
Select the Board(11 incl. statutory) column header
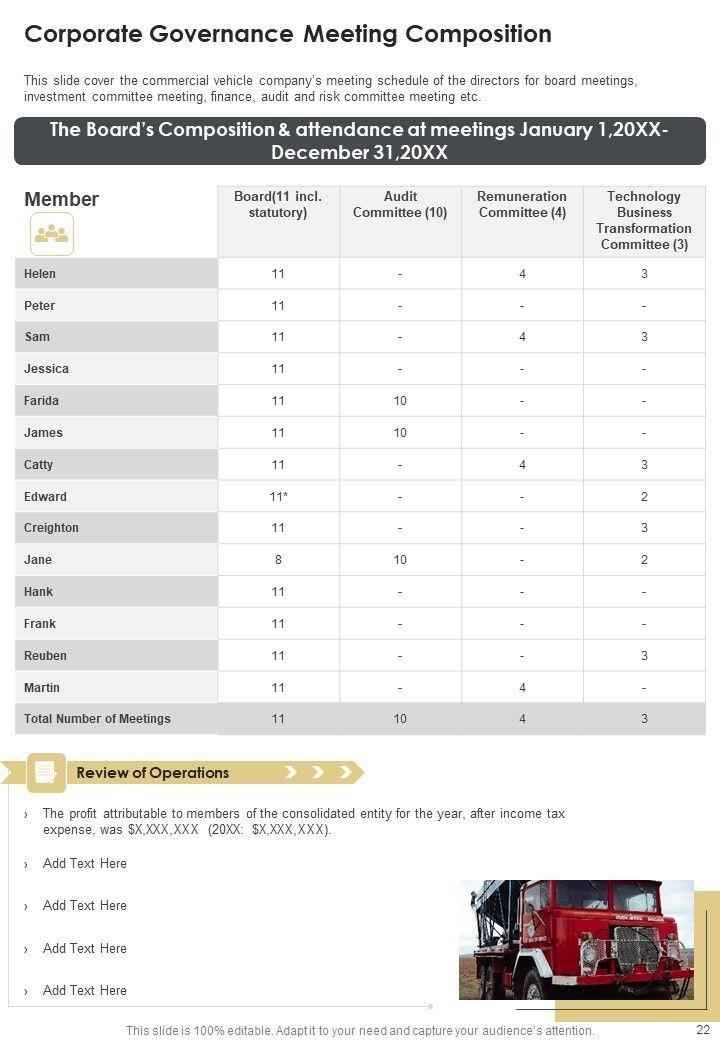[278, 205]
